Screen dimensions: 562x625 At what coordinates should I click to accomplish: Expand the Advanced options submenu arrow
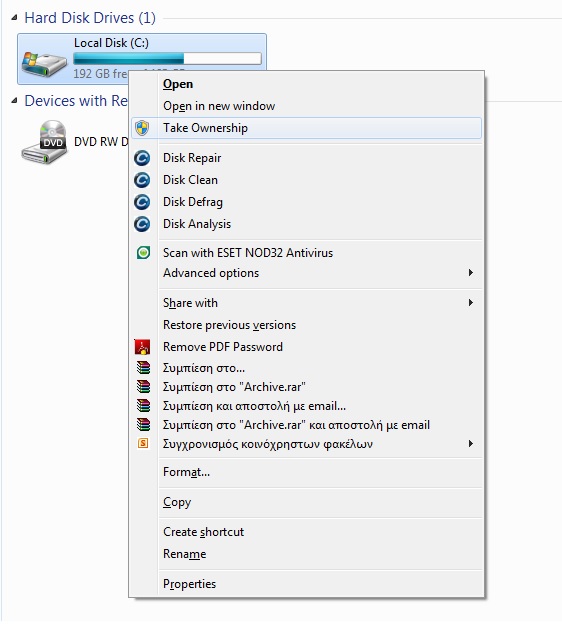471,273
